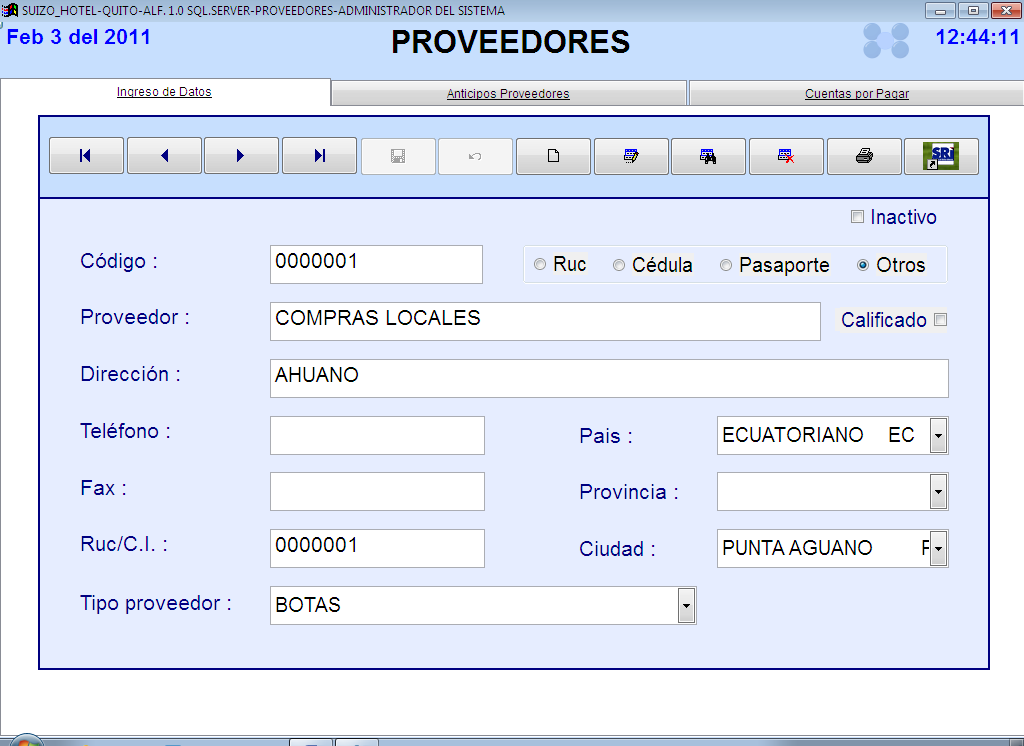Viewport: 1024px width, 746px height.
Task: Open the Cuentas por Pagar tab
Action: 856,94
